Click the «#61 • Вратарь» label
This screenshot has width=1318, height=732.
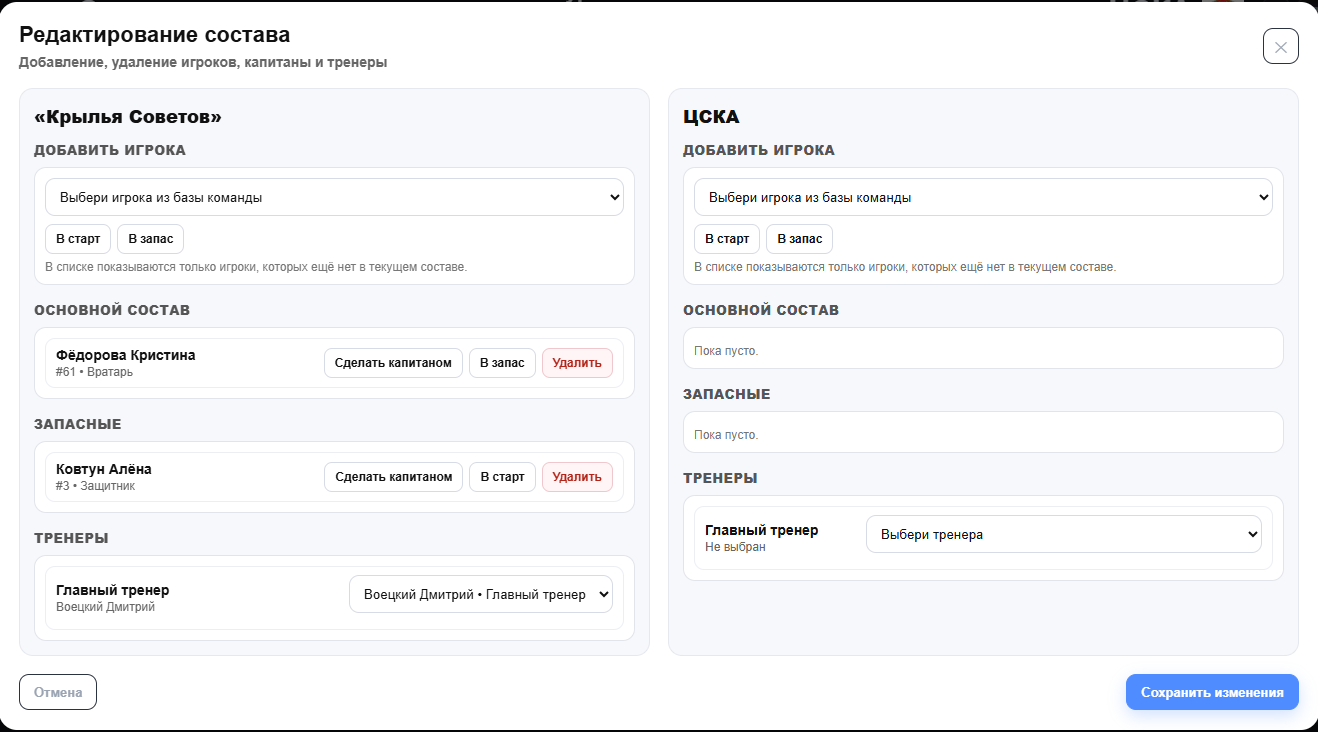coord(94,372)
